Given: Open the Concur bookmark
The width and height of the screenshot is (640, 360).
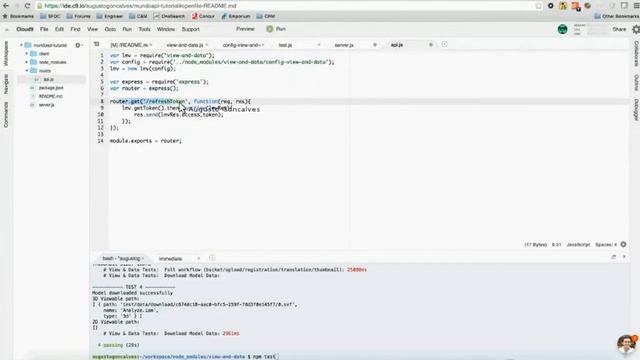Looking at the screenshot, I should click(x=203, y=16).
